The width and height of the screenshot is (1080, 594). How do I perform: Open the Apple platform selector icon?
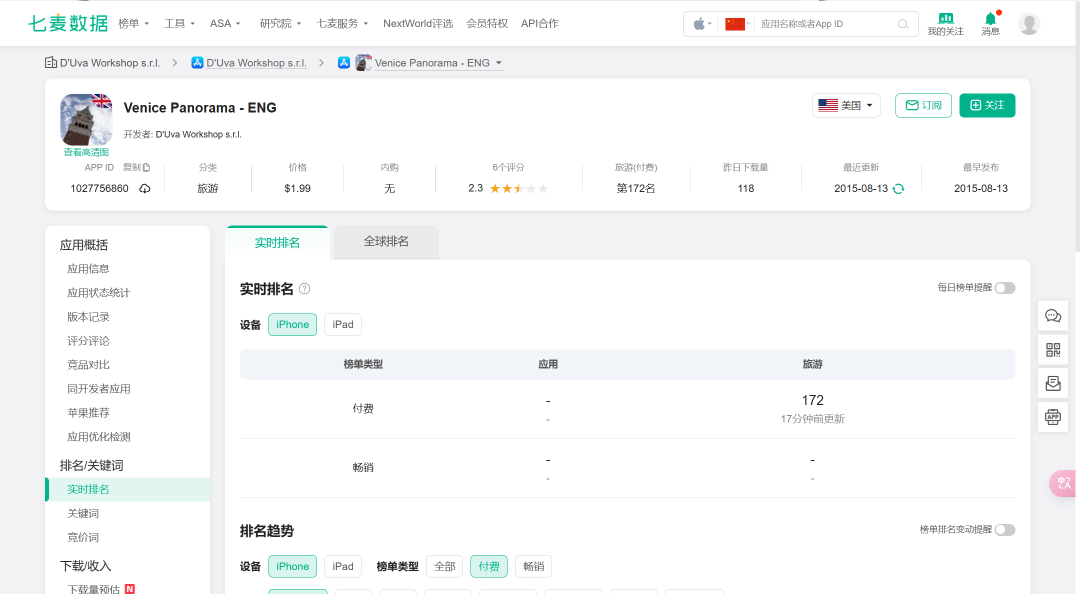pos(702,24)
